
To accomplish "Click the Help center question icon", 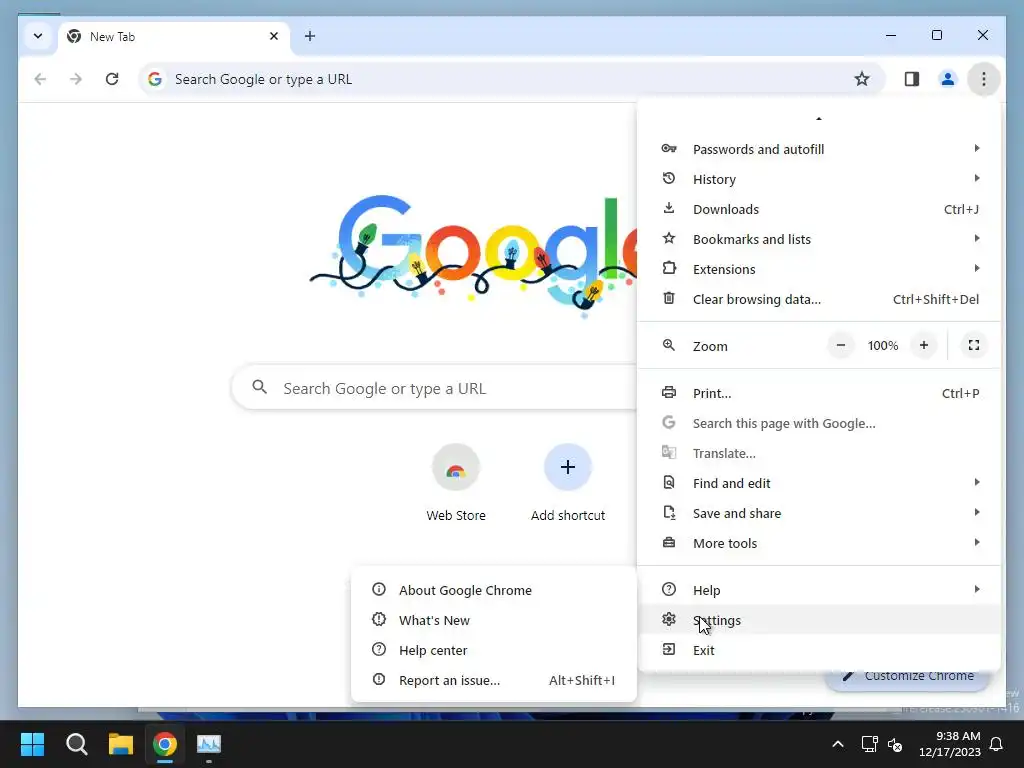I will coord(379,649).
